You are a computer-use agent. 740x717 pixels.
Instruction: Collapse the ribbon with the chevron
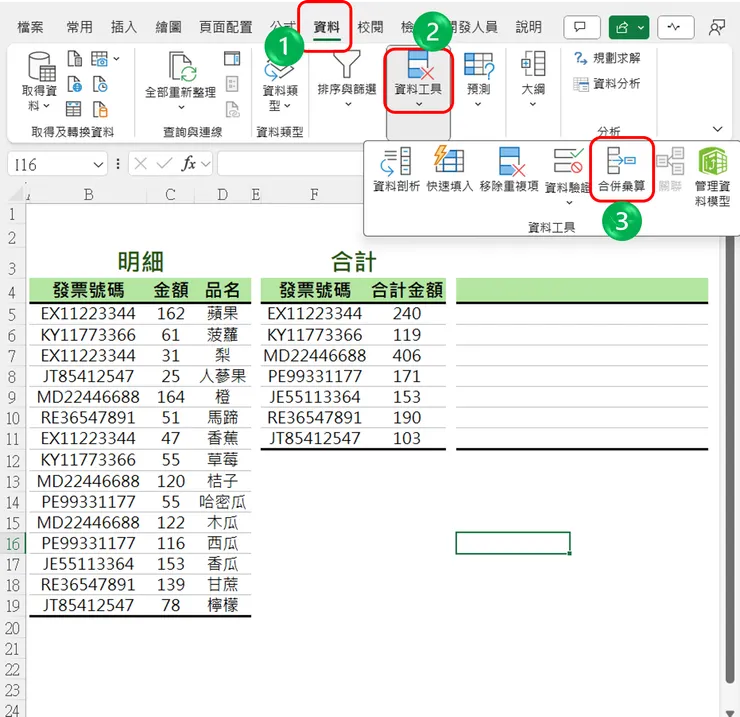pyautogui.click(x=717, y=129)
